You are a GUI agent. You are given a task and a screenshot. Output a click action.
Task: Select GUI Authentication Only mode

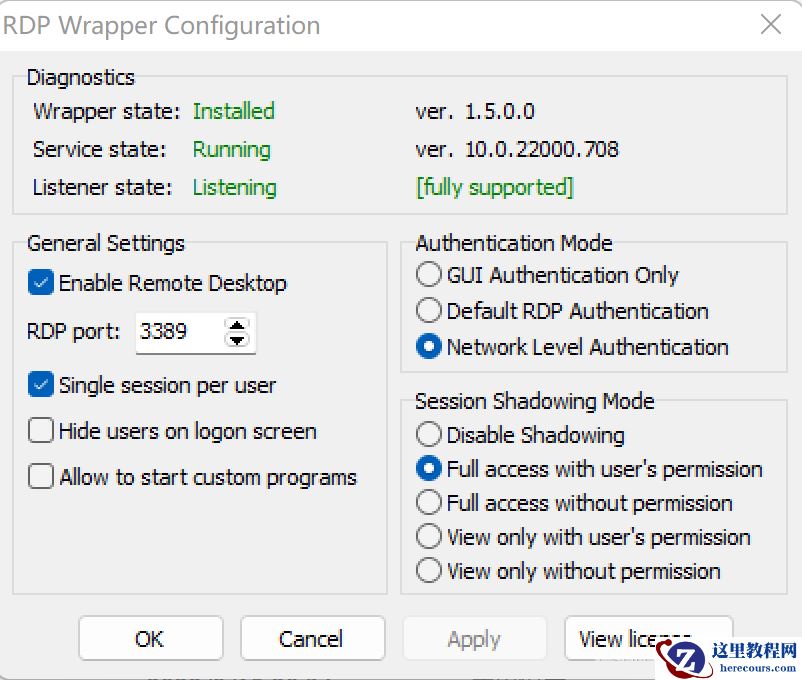[x=428, y=274]
